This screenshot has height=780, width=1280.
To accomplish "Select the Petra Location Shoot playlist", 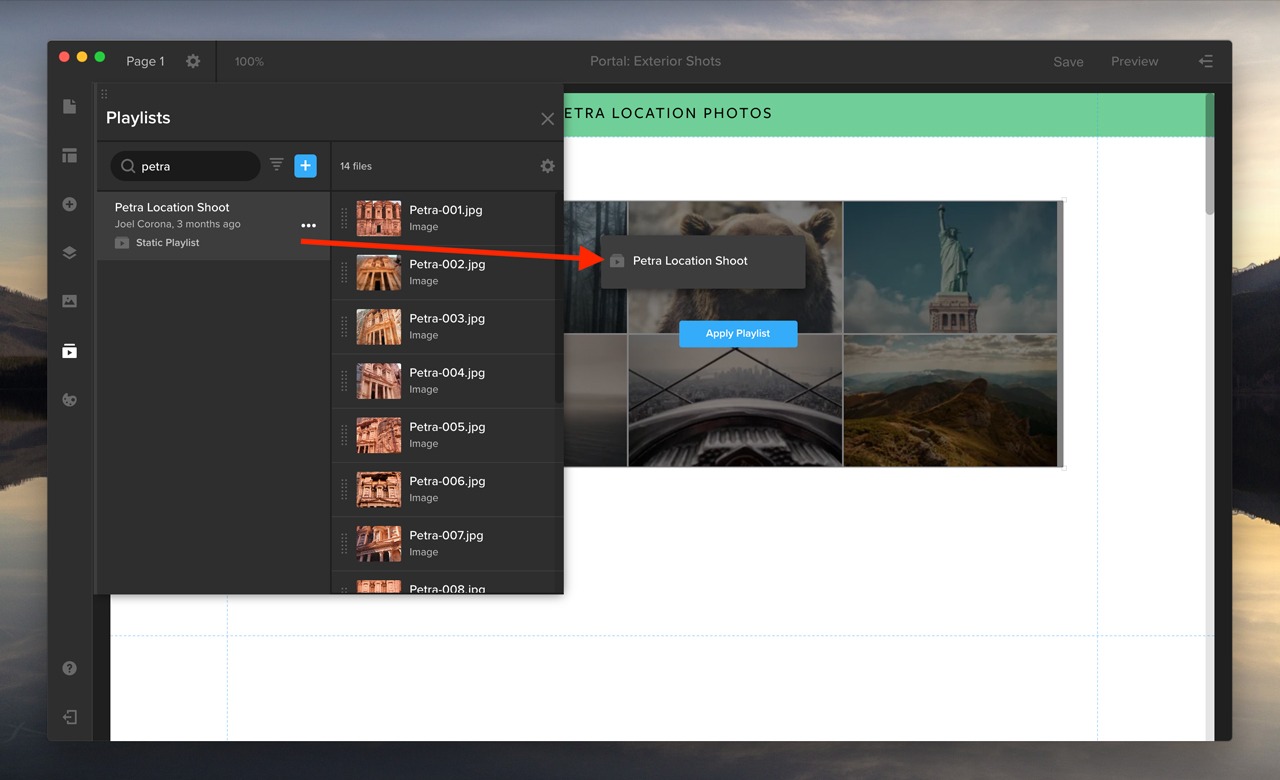I will (213, 226).
